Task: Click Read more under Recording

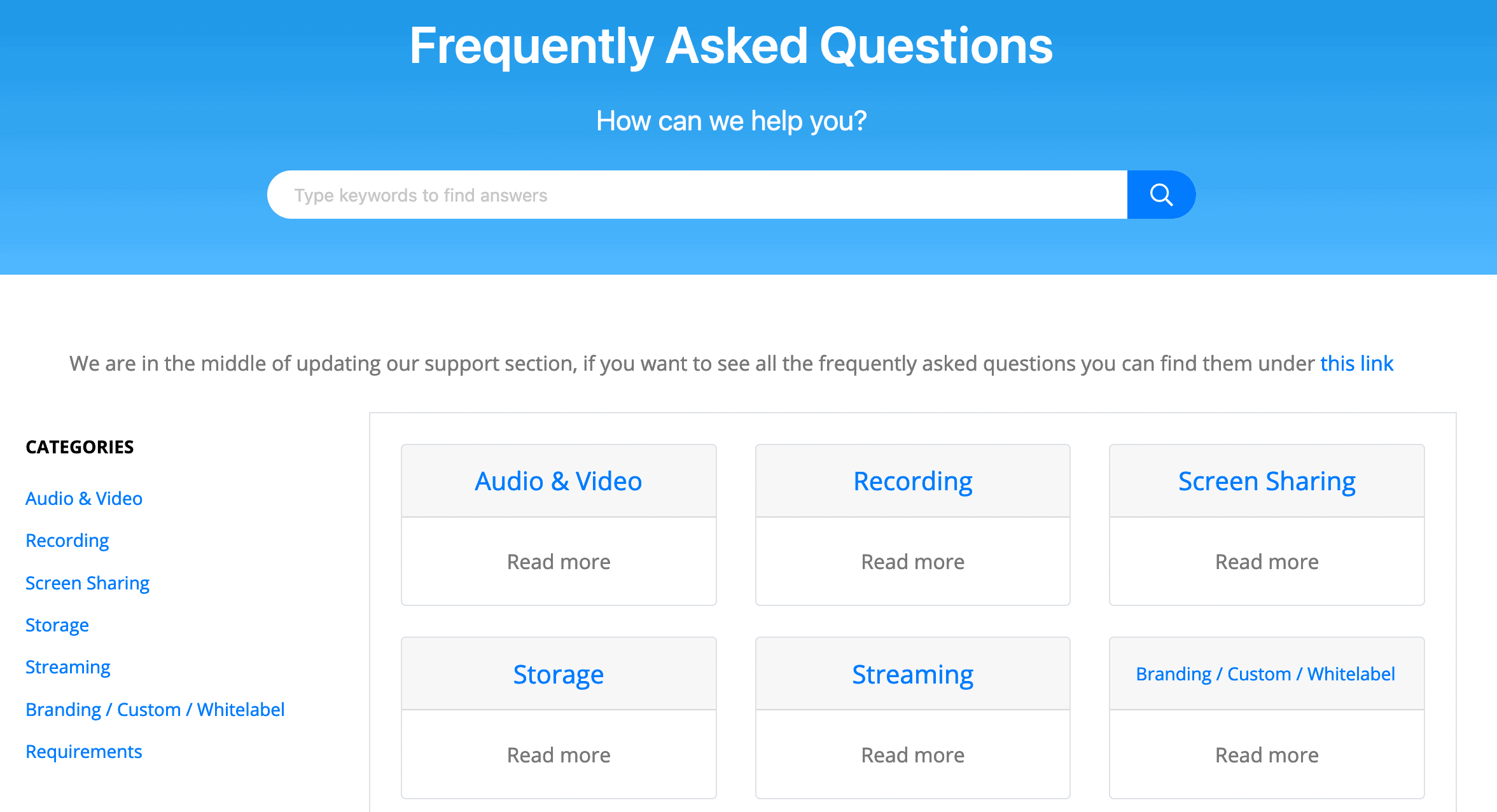Action: coord(912,561)
